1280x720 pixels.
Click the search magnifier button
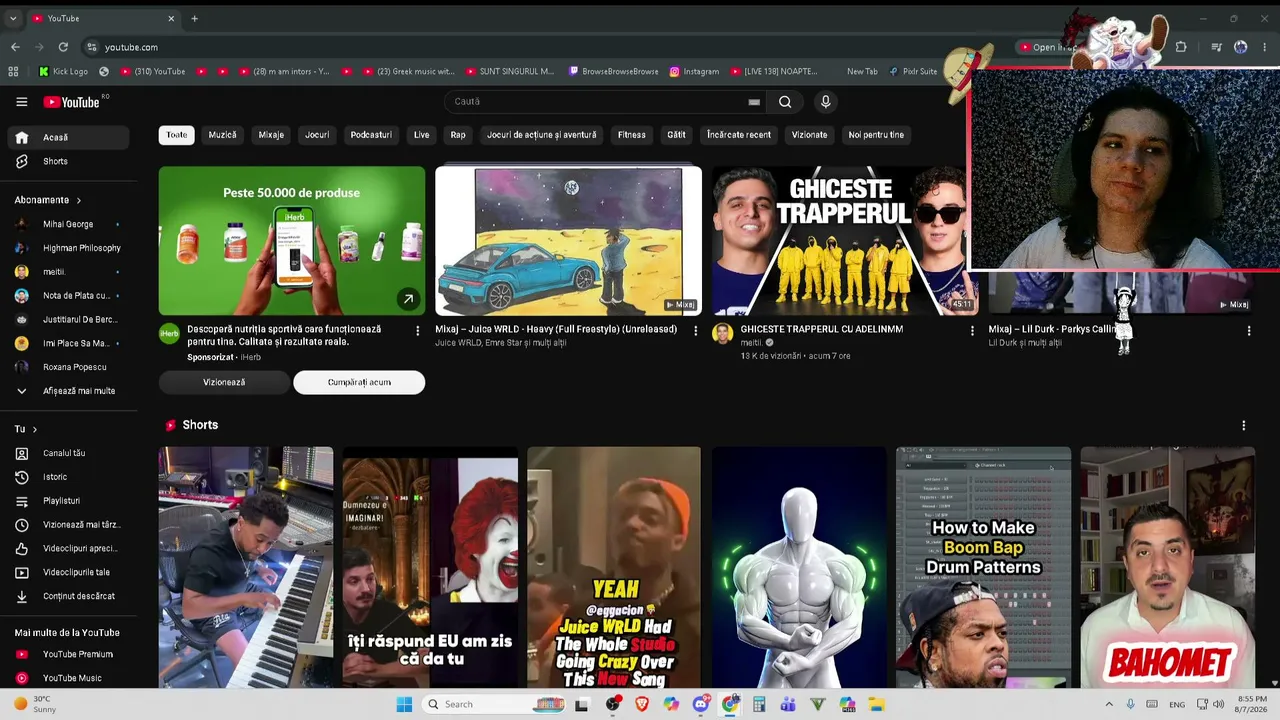pyautogui.click(x=785, y=101)
